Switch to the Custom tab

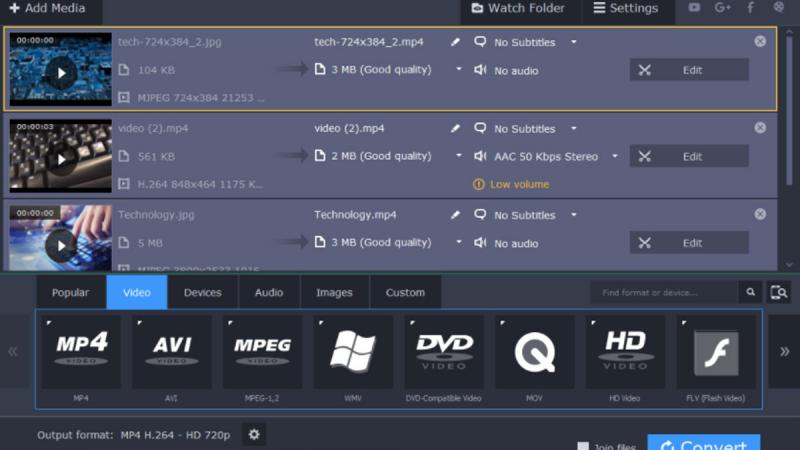[405, 292]
